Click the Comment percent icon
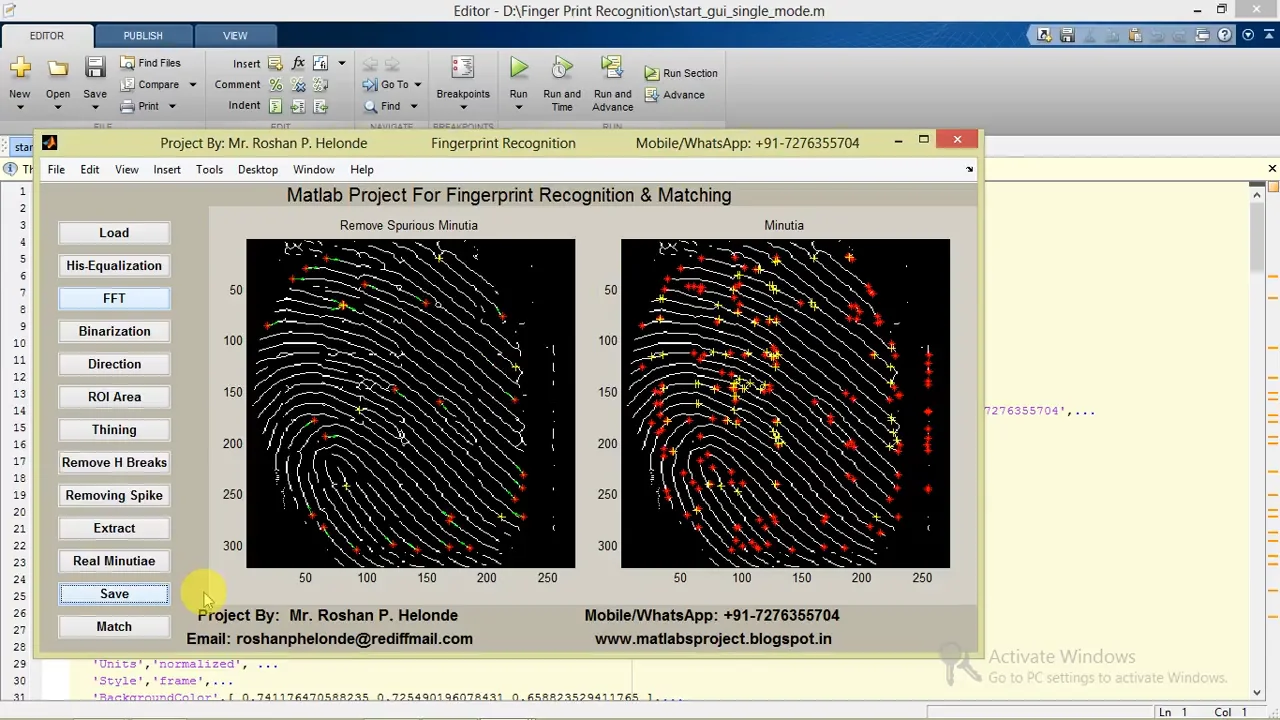The height and width of the screenshot is (720, 1280). [275, 85]
